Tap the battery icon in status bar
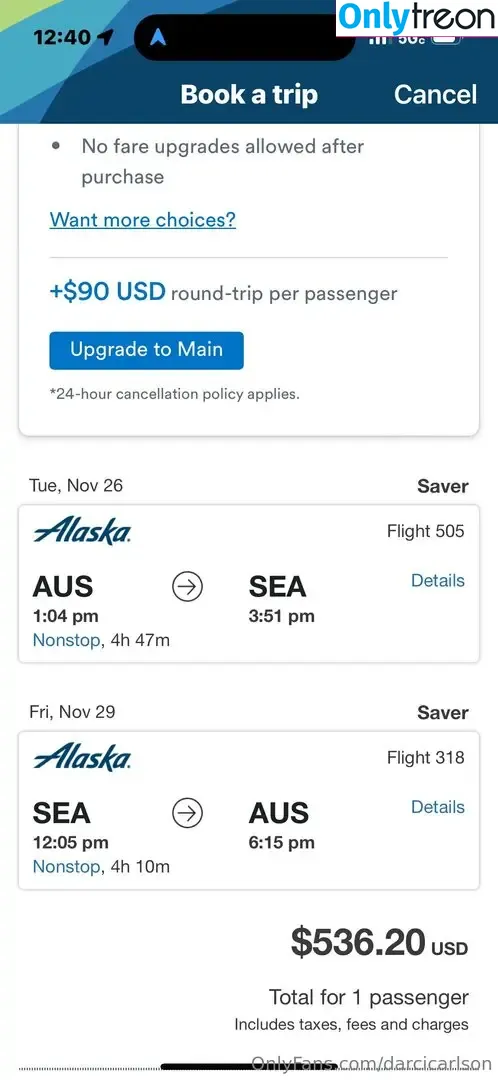The height and width of the screenshot is (1080, 498). pos(447,39)
